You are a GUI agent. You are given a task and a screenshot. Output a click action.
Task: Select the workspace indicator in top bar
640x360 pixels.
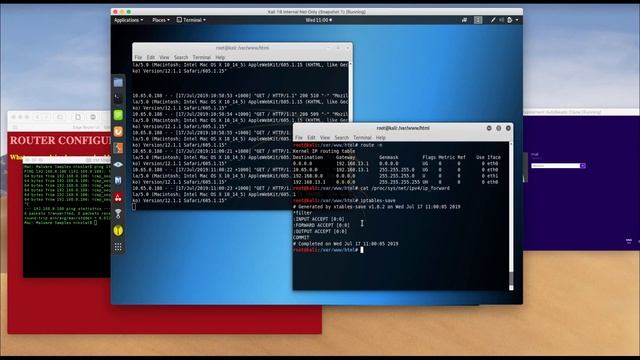coord(478,20)
